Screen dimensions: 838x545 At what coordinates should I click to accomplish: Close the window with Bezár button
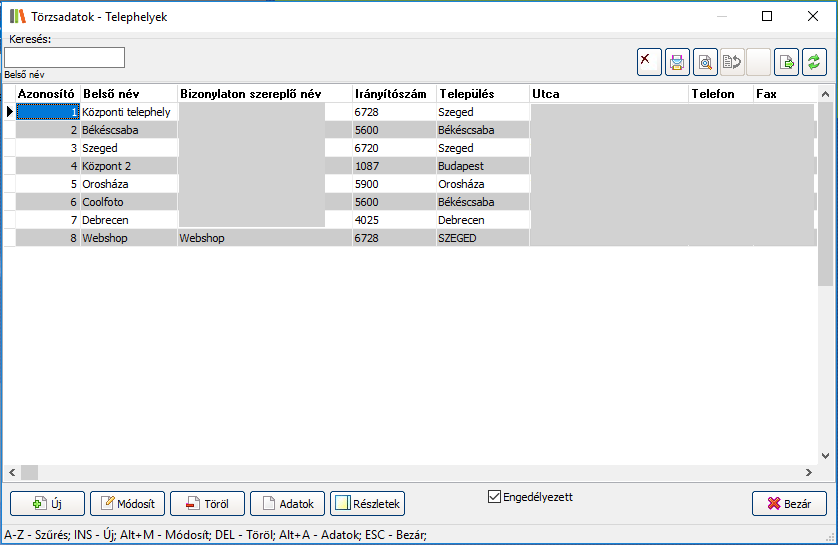(789, 504)
